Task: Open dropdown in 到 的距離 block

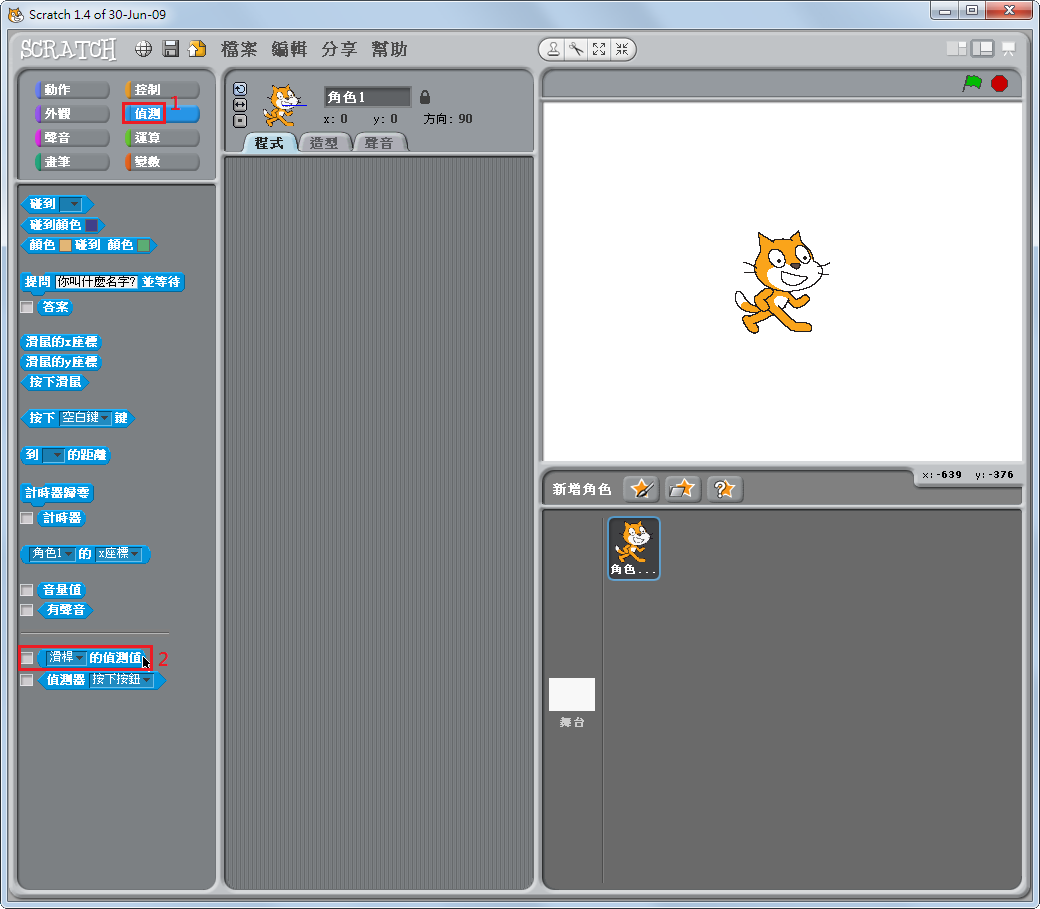Action: coord(53,455)
